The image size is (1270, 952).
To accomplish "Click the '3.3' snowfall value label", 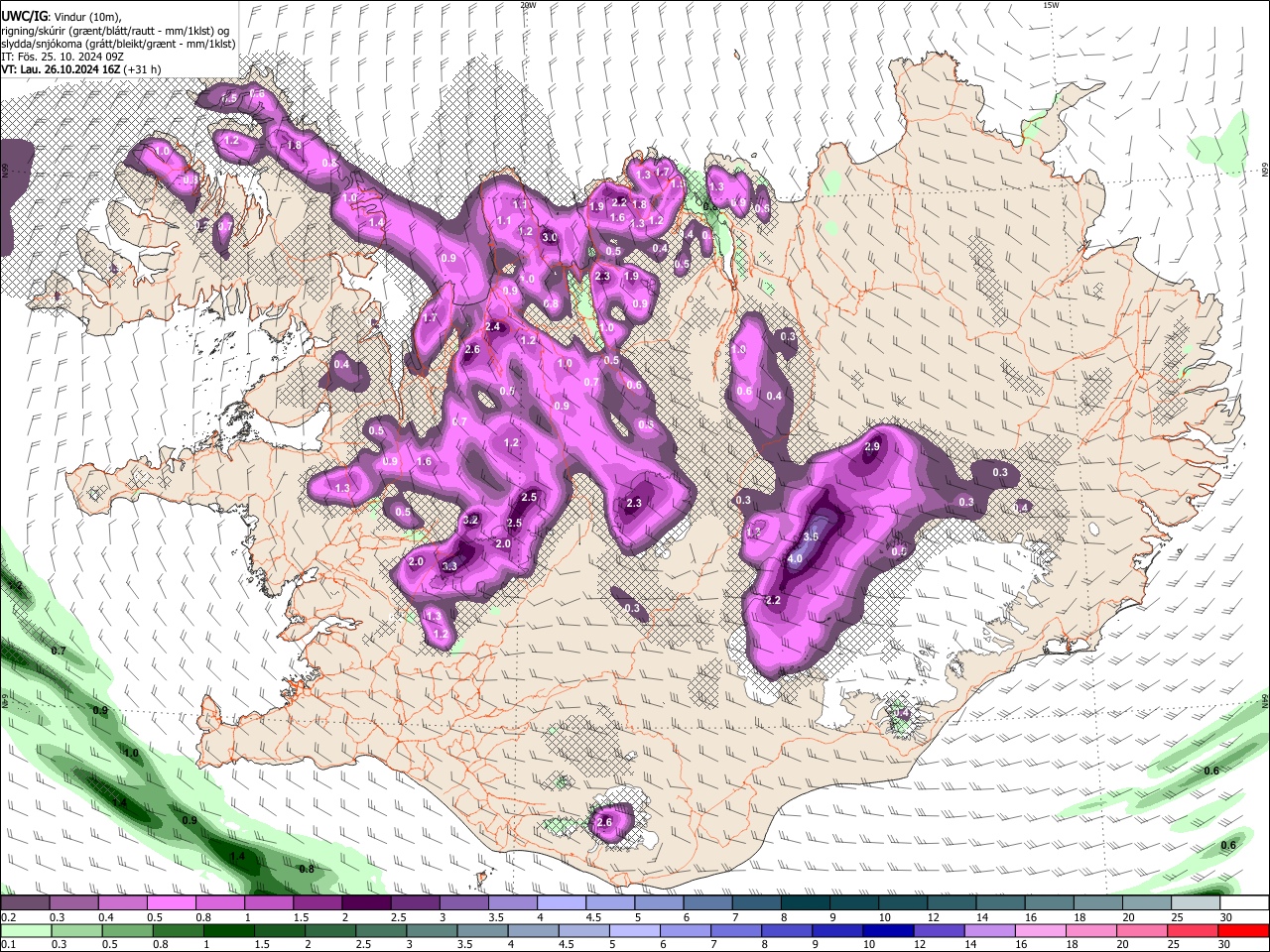I will tap(448, 566).
